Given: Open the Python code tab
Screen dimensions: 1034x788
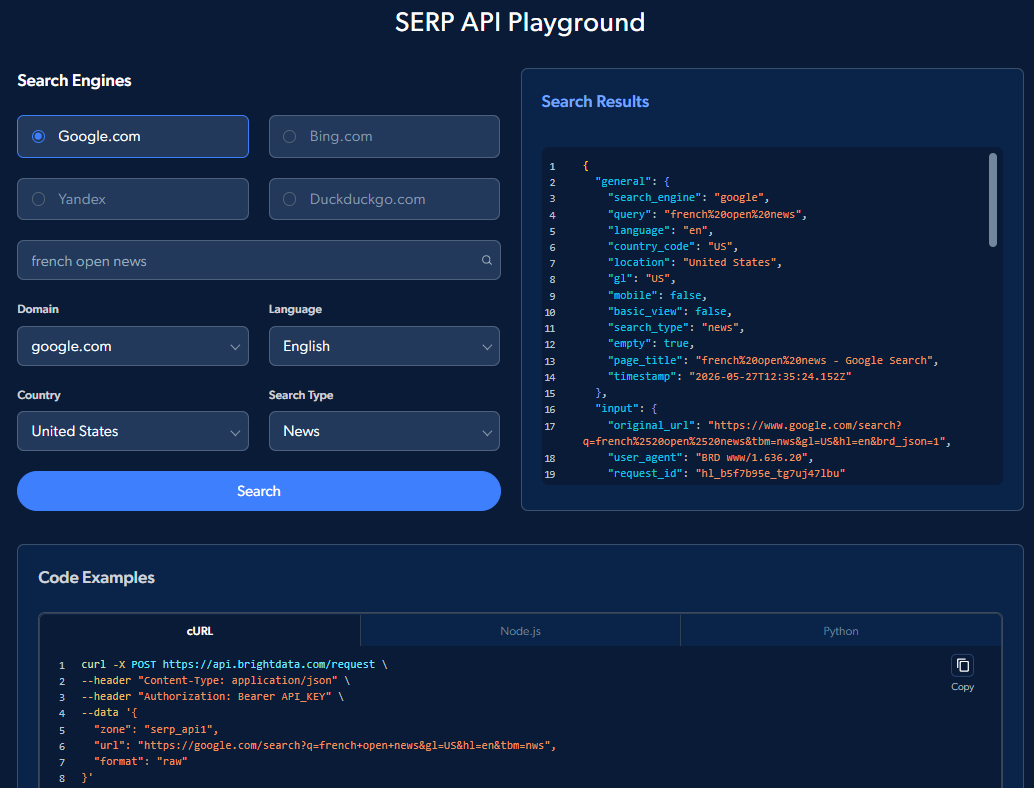Looking at the screenshot, I should (841, 631).
